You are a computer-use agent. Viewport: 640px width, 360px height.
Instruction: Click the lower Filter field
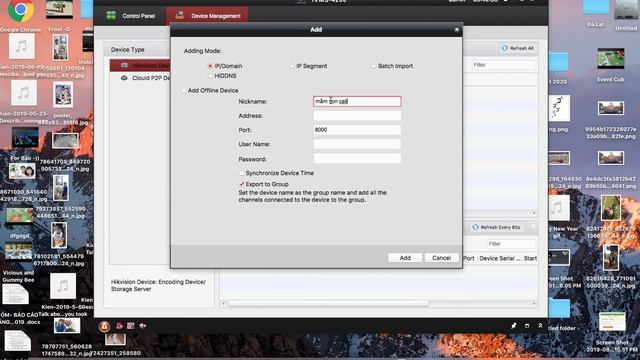(x=511, y=244)
